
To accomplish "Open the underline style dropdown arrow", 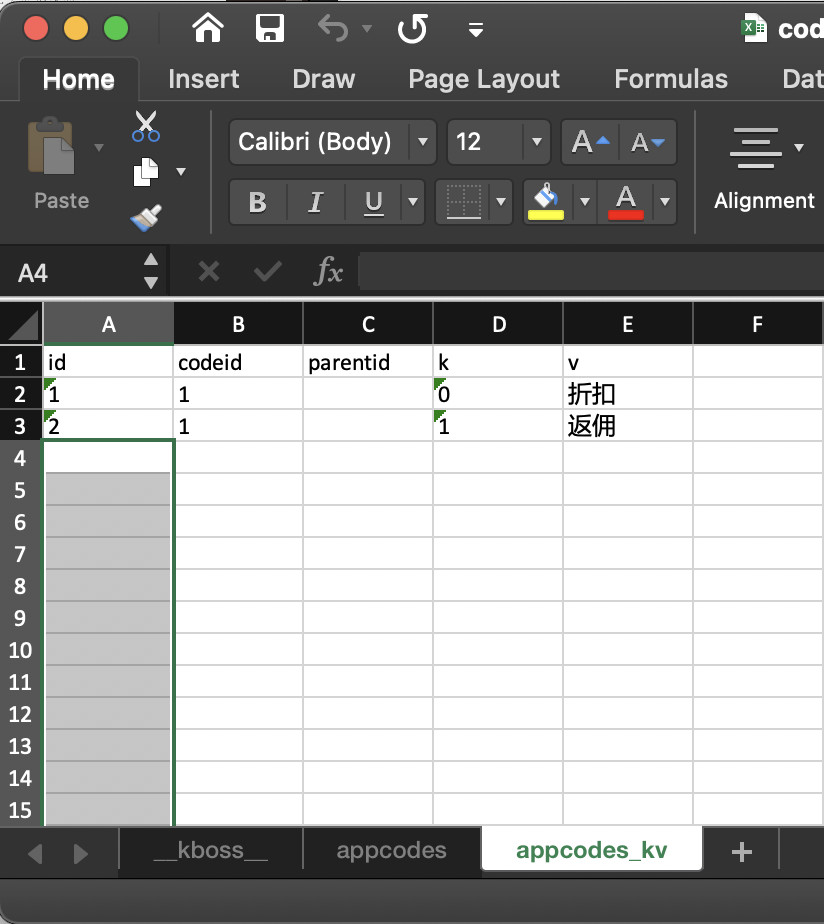I will tap(413, 203).
